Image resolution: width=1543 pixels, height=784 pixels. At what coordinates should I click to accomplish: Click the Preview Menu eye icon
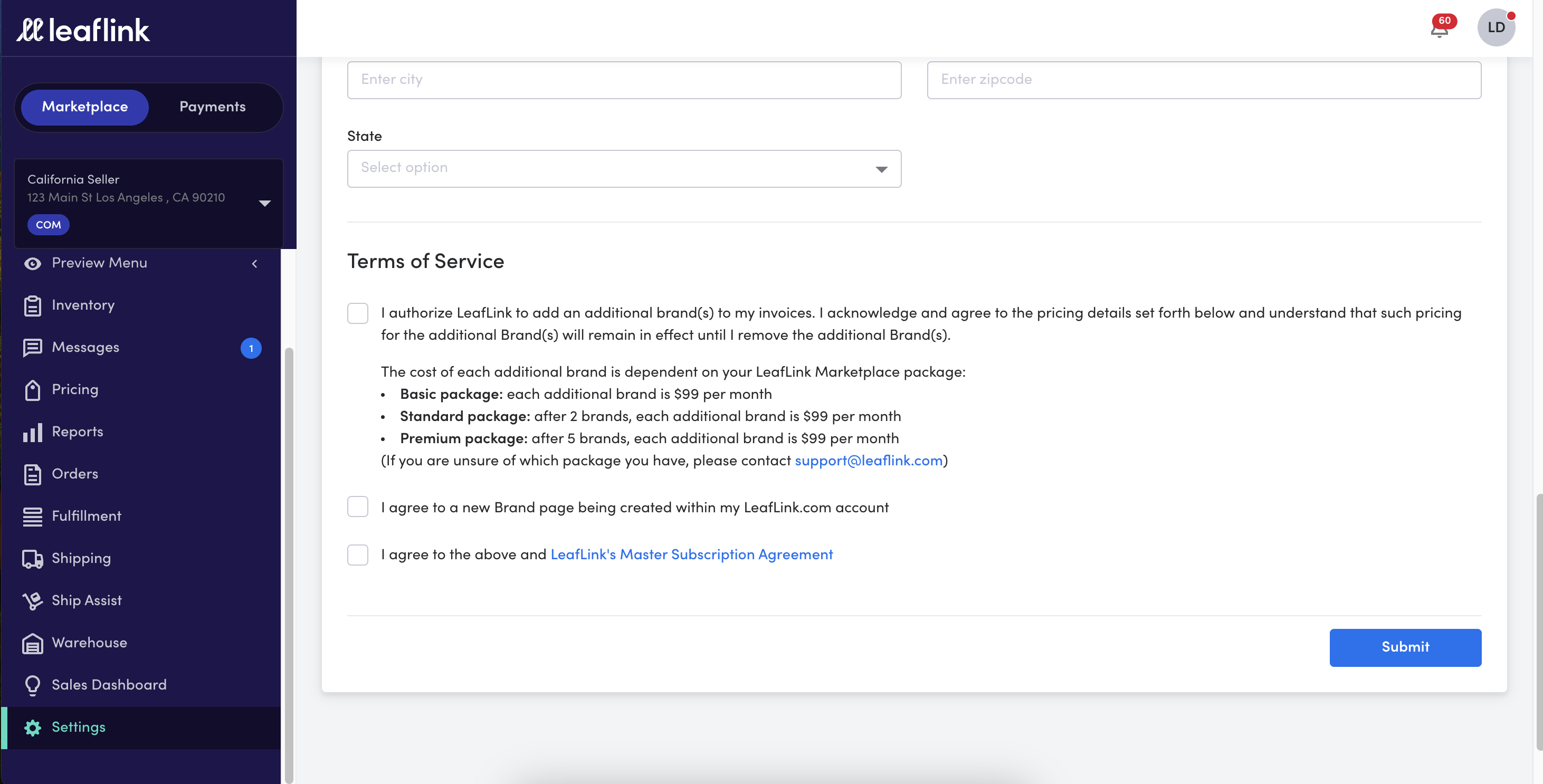click(x=32, y=263)
